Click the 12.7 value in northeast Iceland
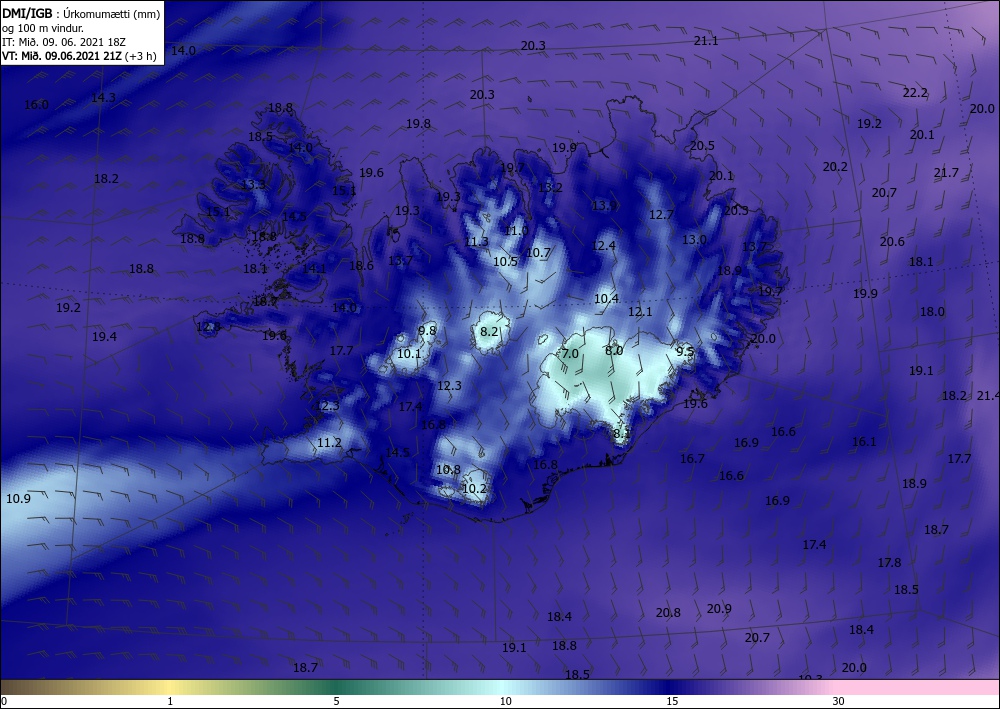1000x709 pixels. coord(661,215)
